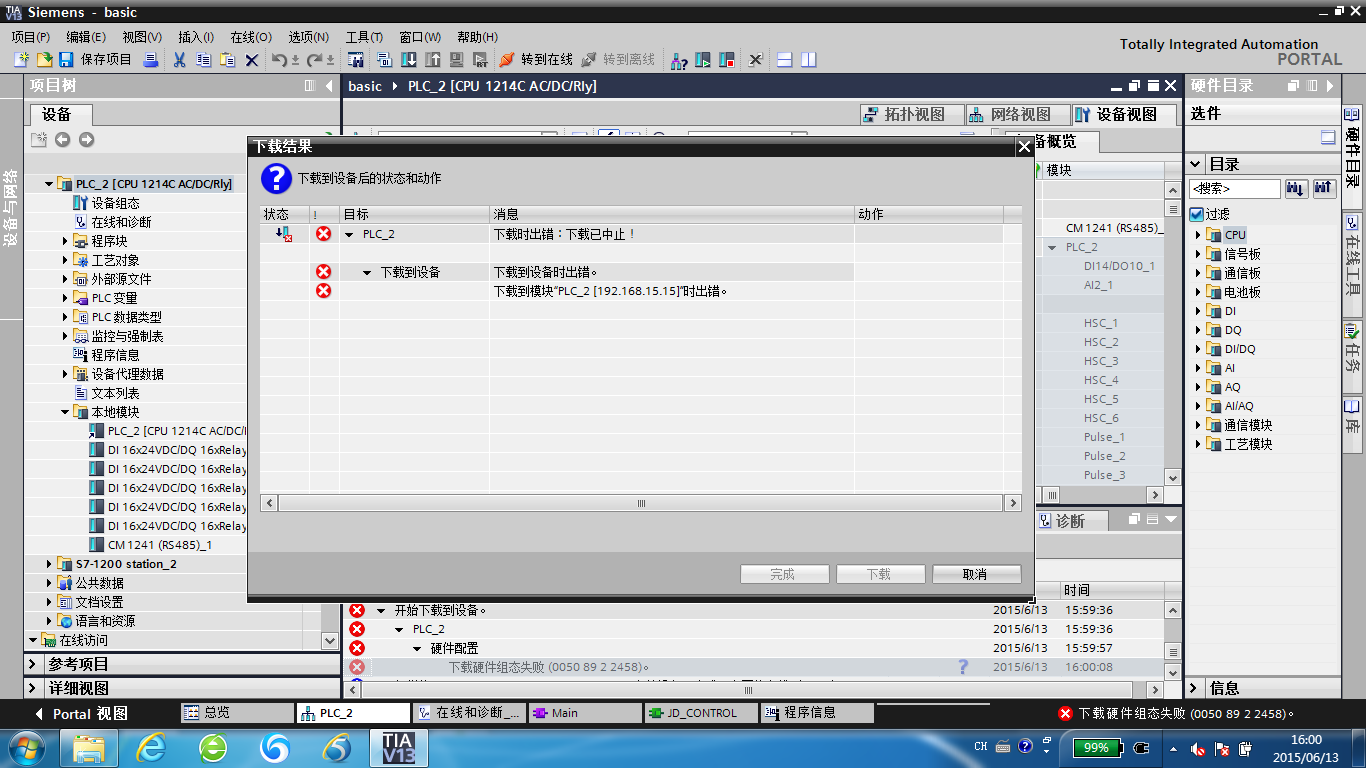Collapse the 下载到设备 row in dialog
The width and height of the screenshot is (1366, 768).
(x=367, y=272)
